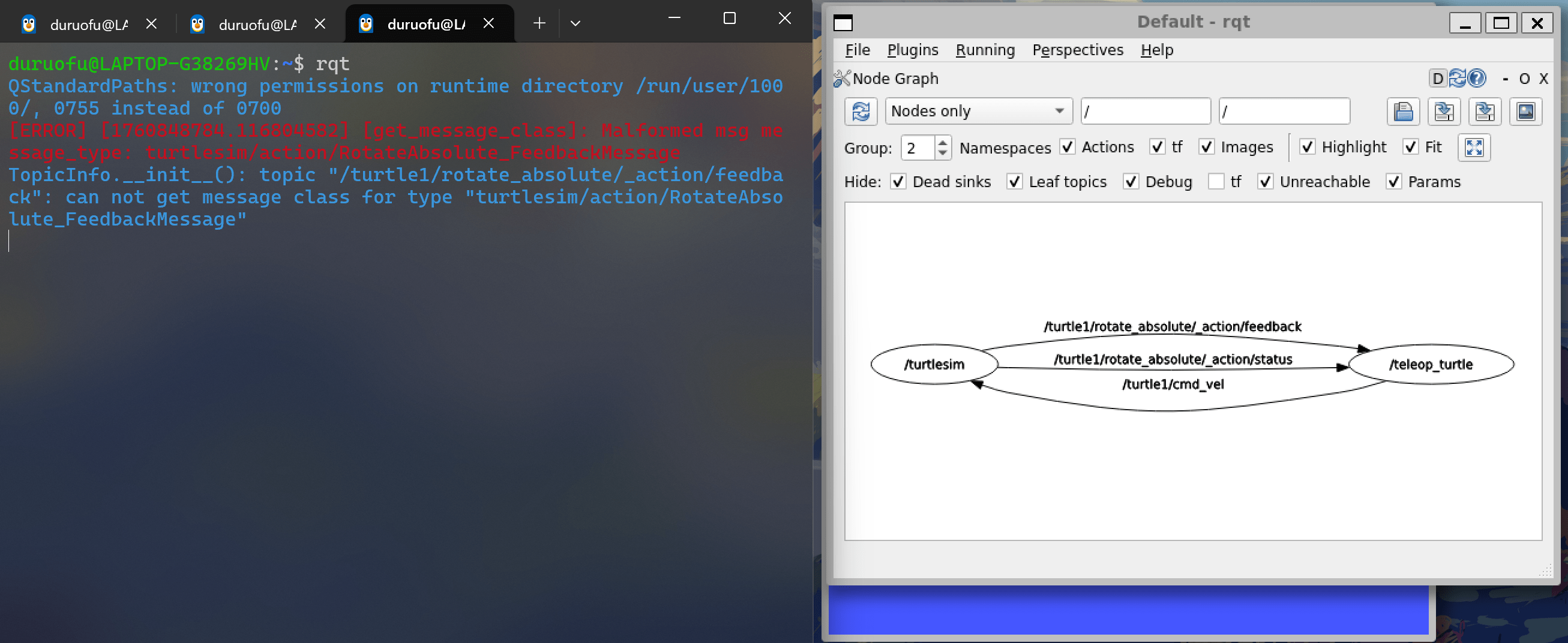Click the help question mark icon

coord(1477,79)
